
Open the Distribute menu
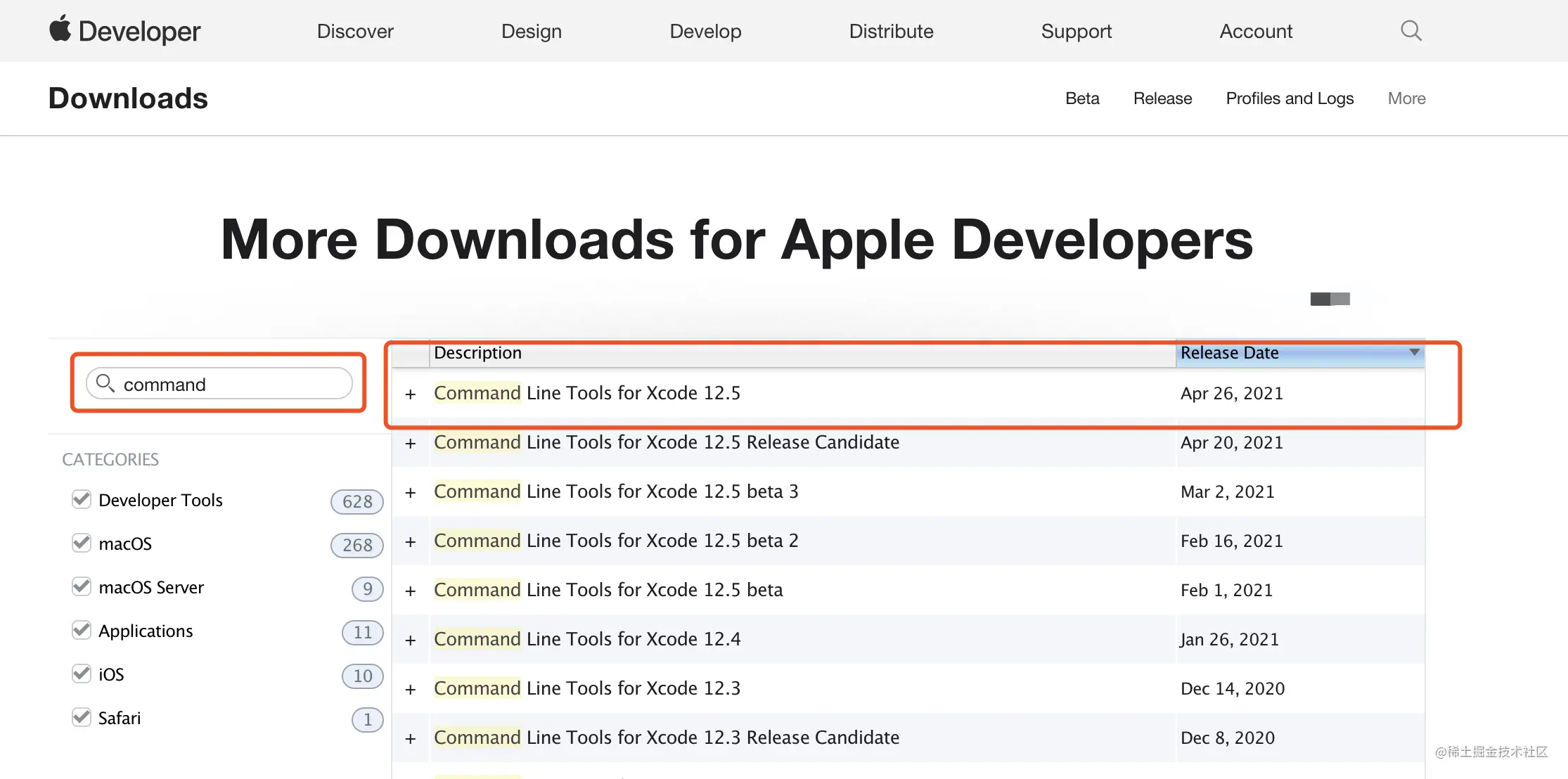pos(891,31)
